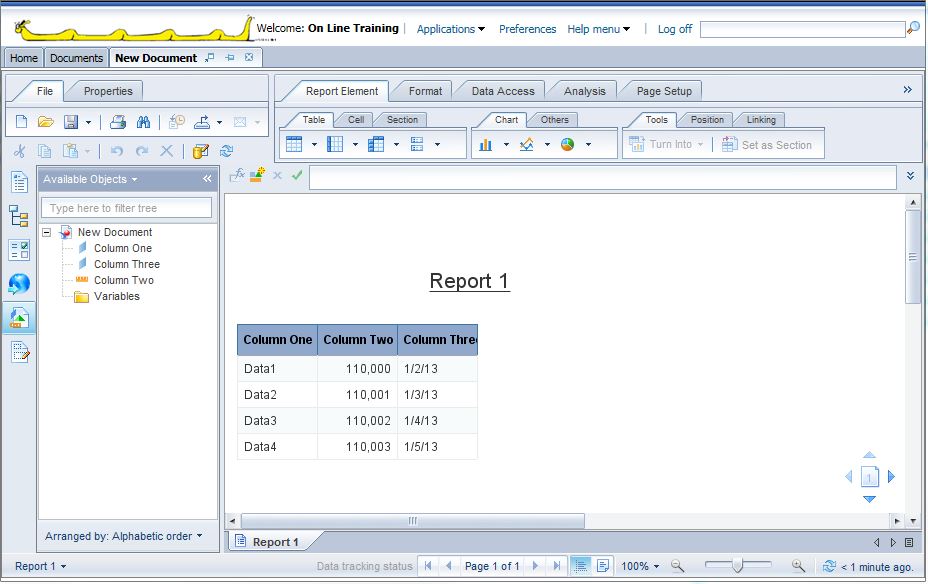This screenshot has width=928, height=584.
Task: Click the Log off link
Action: pyautogui.click(x=675, y=29)
